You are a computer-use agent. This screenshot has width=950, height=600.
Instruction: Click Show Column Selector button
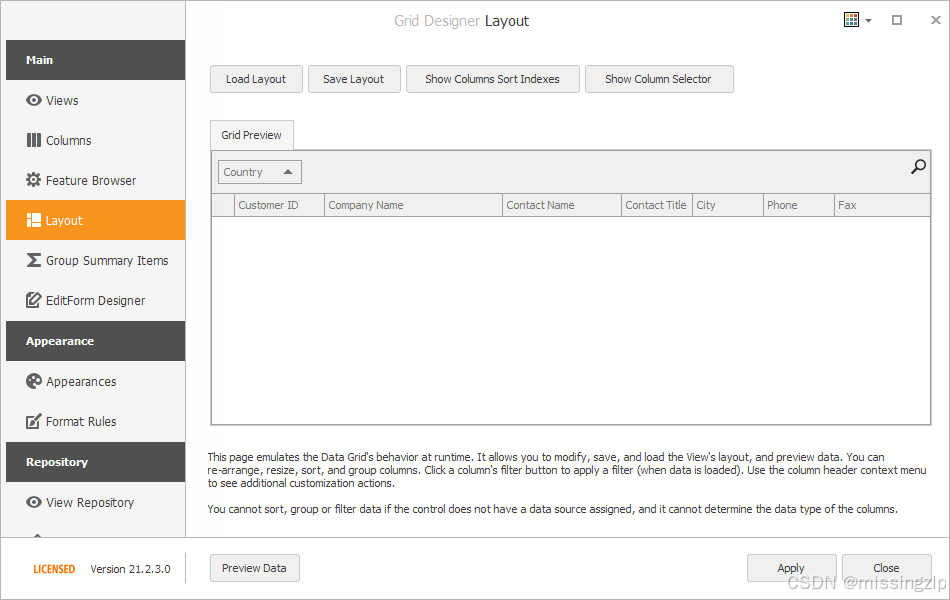coord(659,79)
